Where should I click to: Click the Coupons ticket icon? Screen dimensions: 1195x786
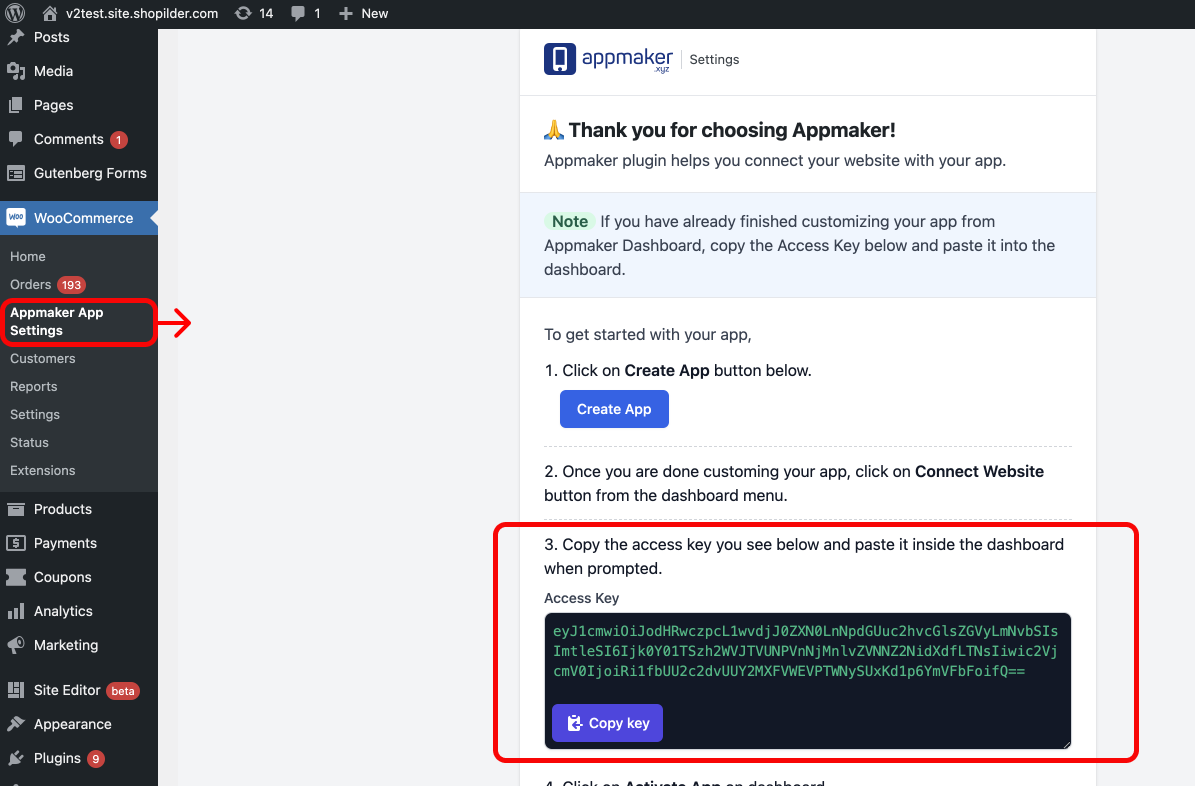[16, 577]
